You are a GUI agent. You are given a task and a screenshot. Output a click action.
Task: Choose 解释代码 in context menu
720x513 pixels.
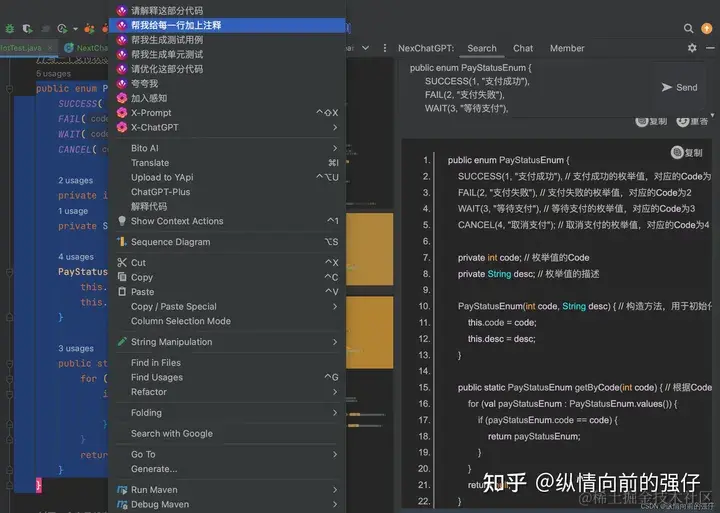[x=227, y=206]
